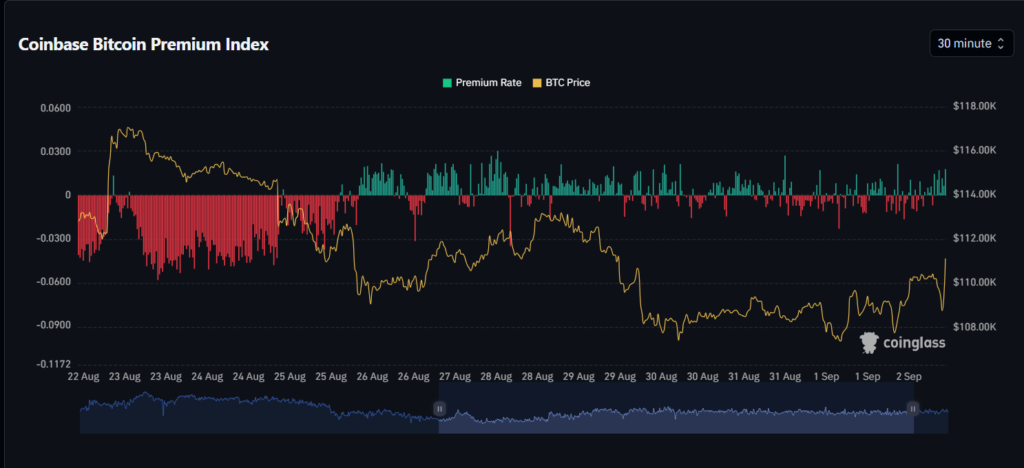Click the 0 baseline label on left axis
Viewport: 1024px width, 468px height.
click(68, 195)
